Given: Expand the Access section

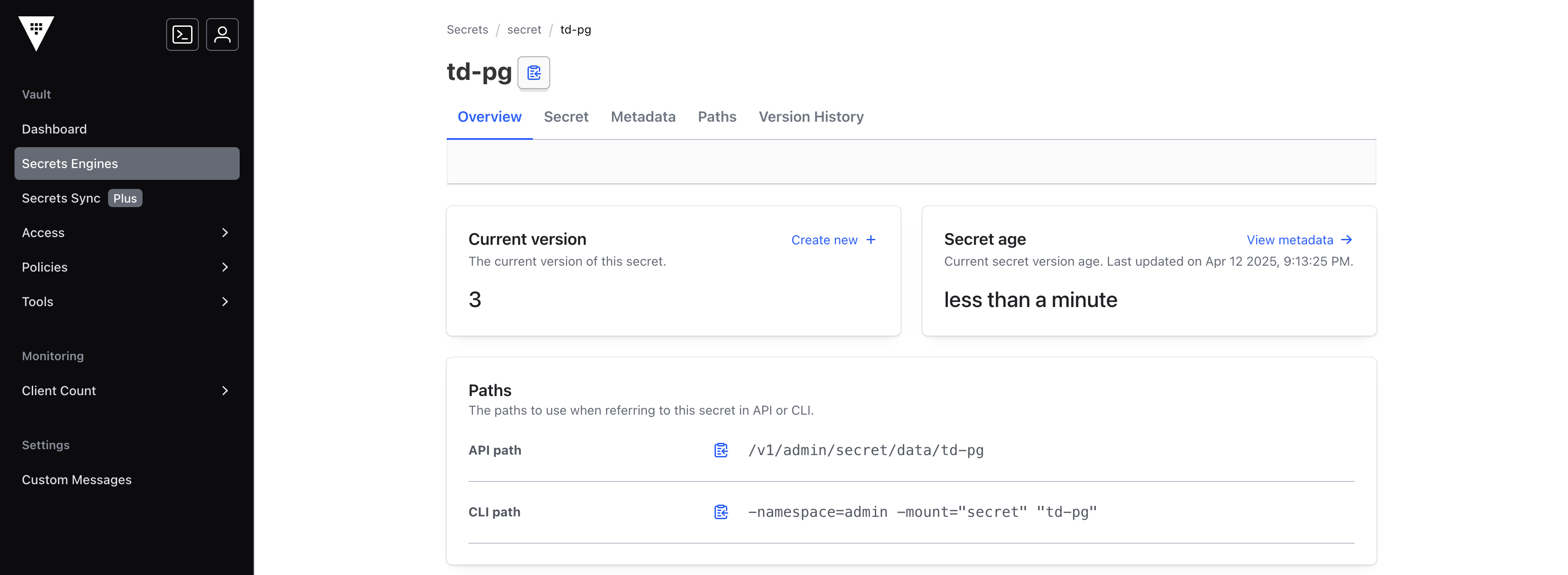Looking at the screenshot, I should coord(225,232).
